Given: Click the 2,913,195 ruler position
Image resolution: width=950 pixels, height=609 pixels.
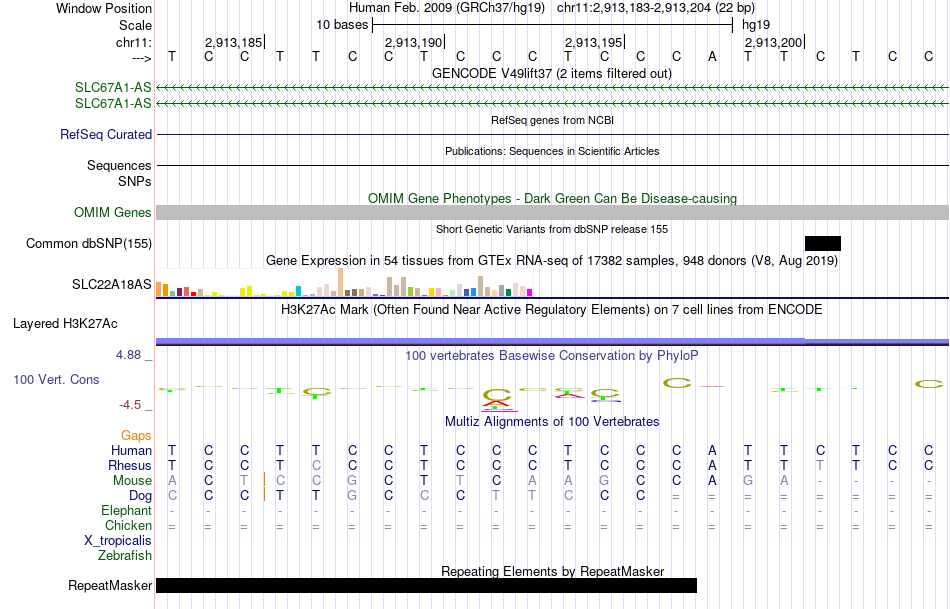Looking at the screenshot, I should (594, 42).
